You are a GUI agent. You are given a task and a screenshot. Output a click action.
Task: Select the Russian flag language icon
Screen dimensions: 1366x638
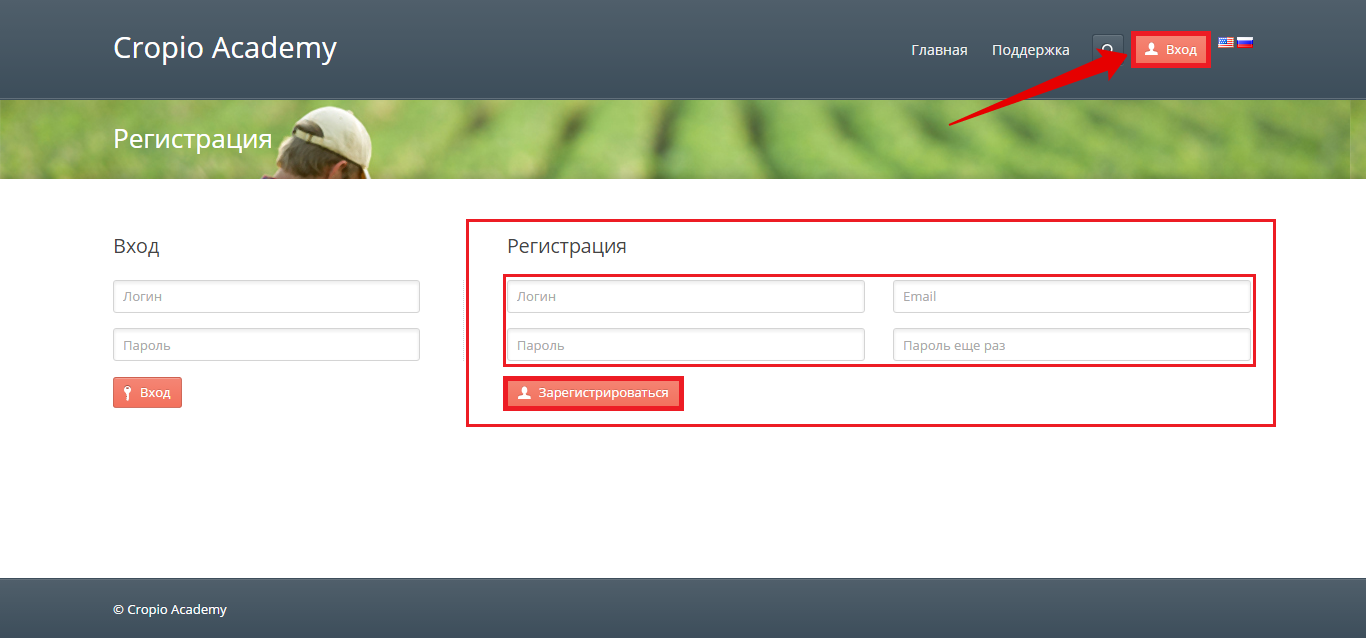coord(1245,42)
